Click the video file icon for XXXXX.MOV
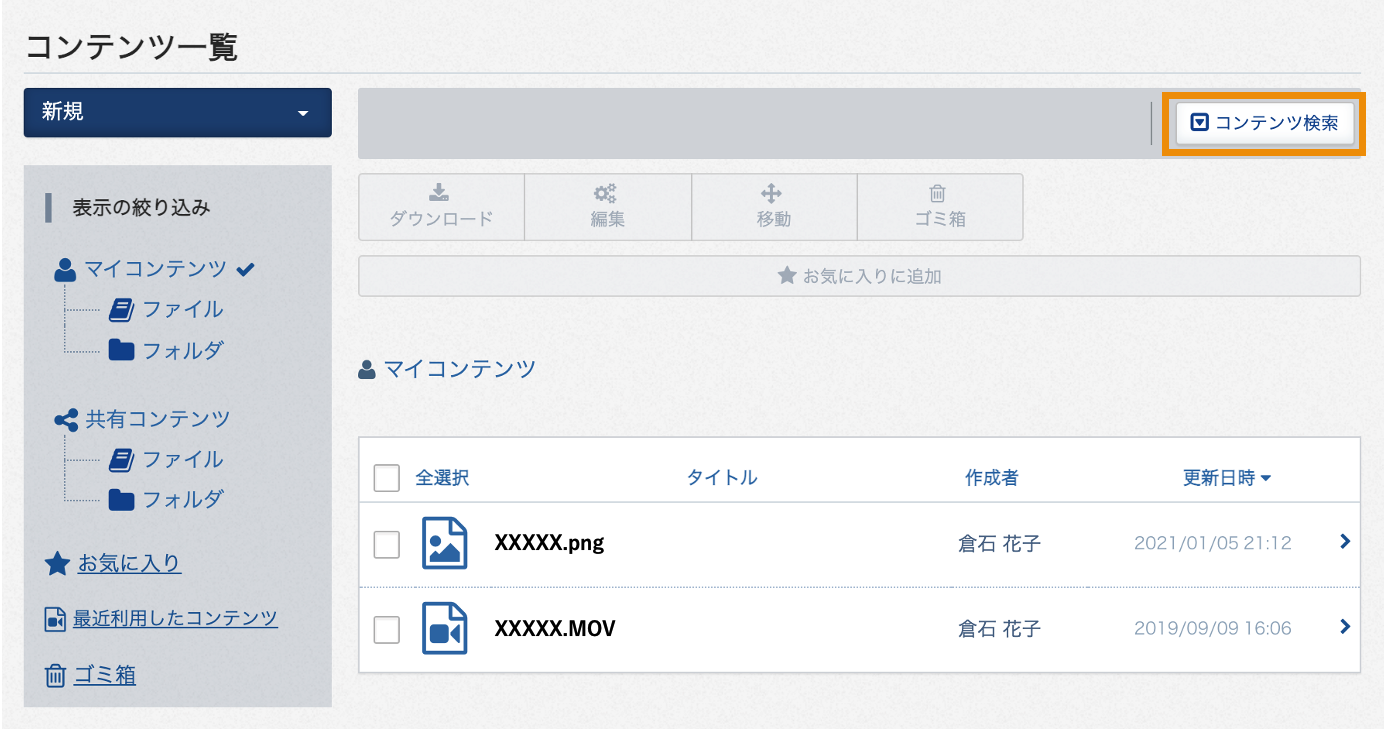1384x730 pixels. (445, 628)
